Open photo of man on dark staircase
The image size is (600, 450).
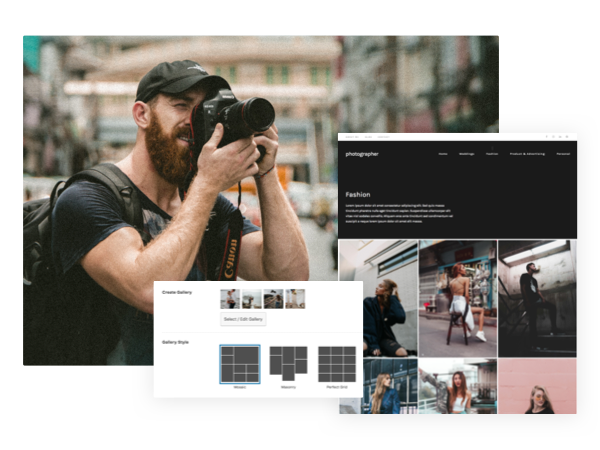537,298
